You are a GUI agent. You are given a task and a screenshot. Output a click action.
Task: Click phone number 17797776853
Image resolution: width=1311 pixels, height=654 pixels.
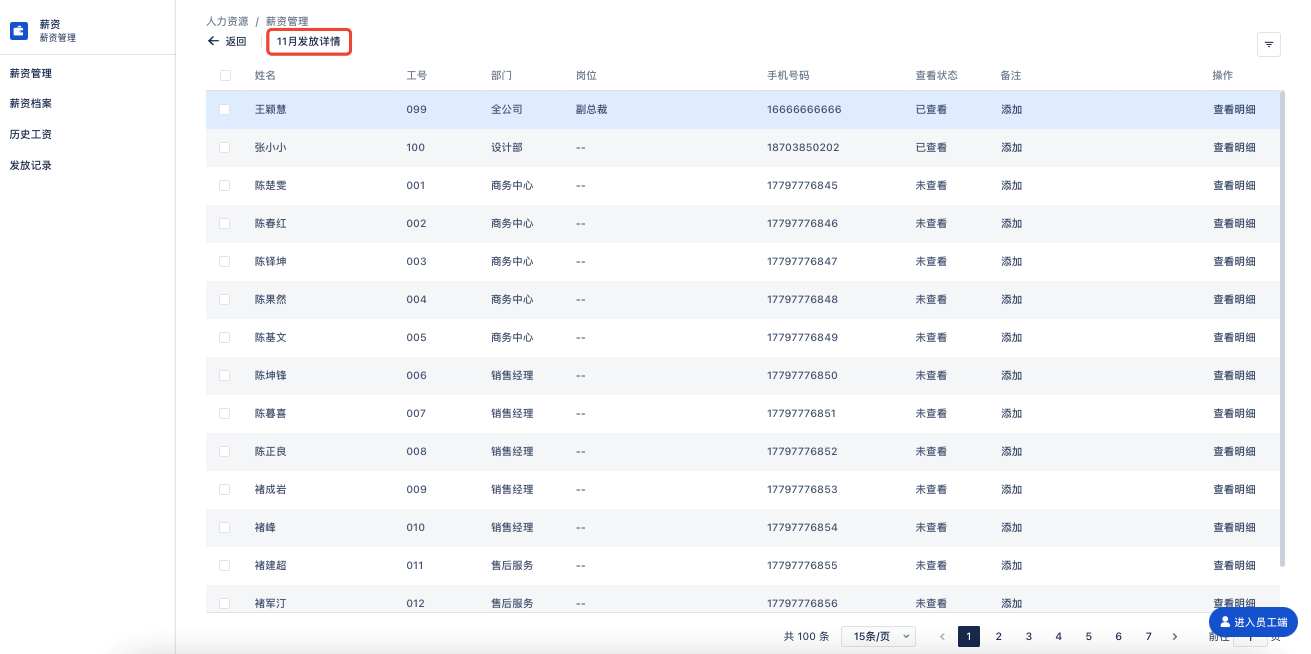pos(802,489)
